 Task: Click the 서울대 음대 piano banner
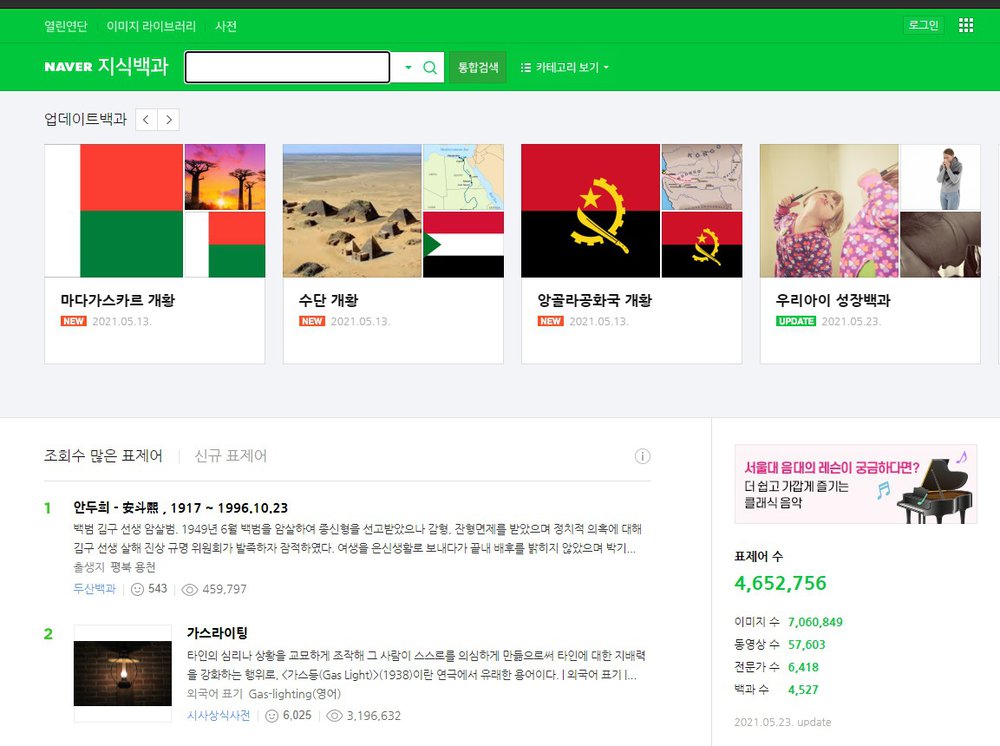856,484
